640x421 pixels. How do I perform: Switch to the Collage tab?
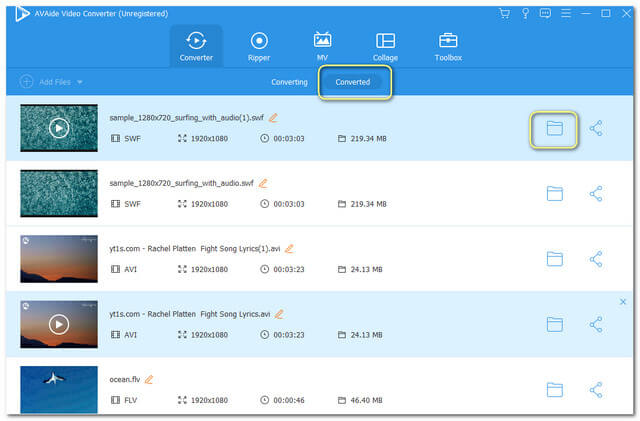click(x=385, y=47)
